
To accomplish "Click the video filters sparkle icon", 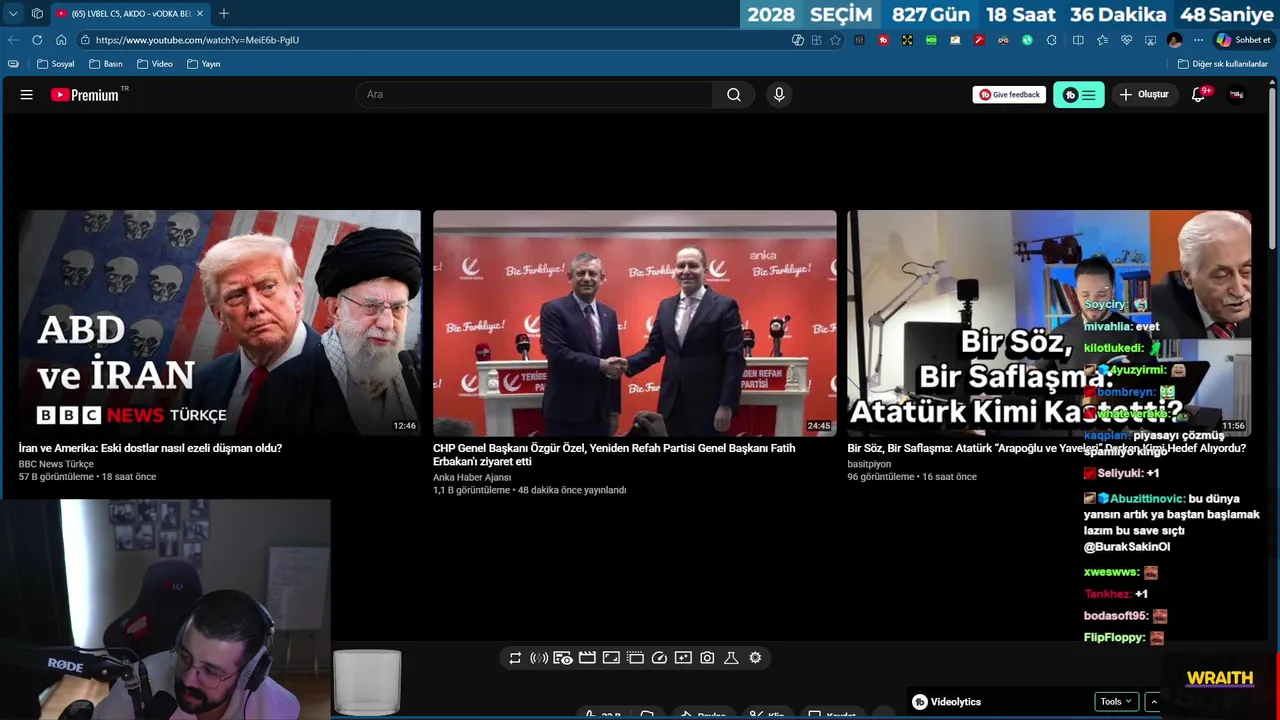I will [x=683, y=658].
